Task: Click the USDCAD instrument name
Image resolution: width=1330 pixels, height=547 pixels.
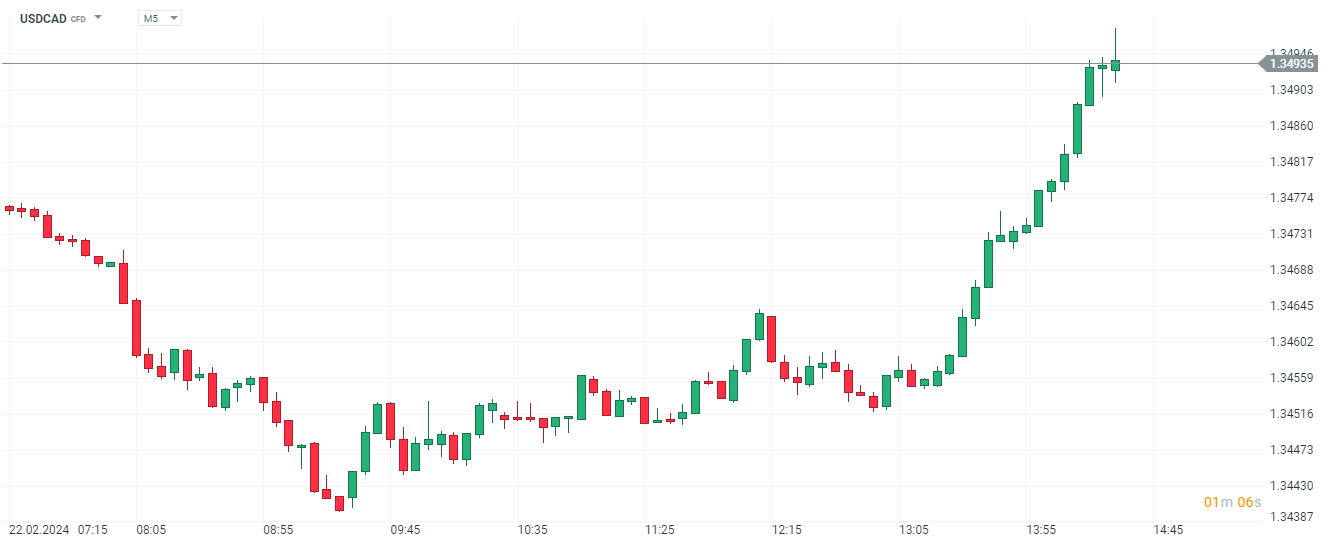Action: pos(44,18)
